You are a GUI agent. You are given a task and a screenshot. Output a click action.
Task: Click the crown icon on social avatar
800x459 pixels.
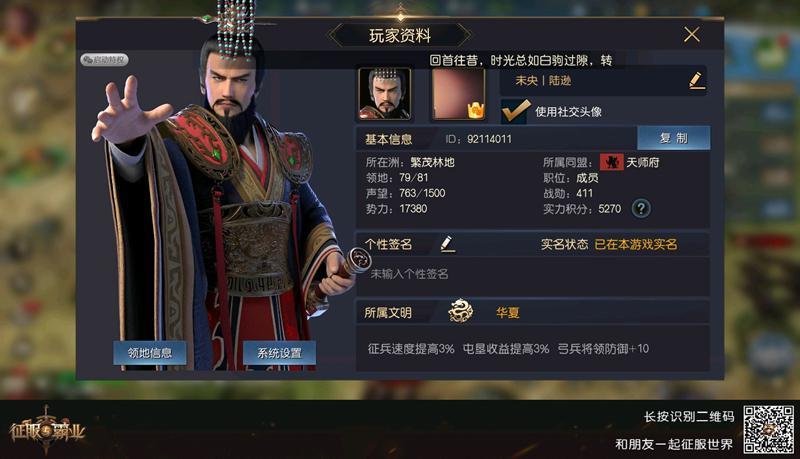click(476, 110)
